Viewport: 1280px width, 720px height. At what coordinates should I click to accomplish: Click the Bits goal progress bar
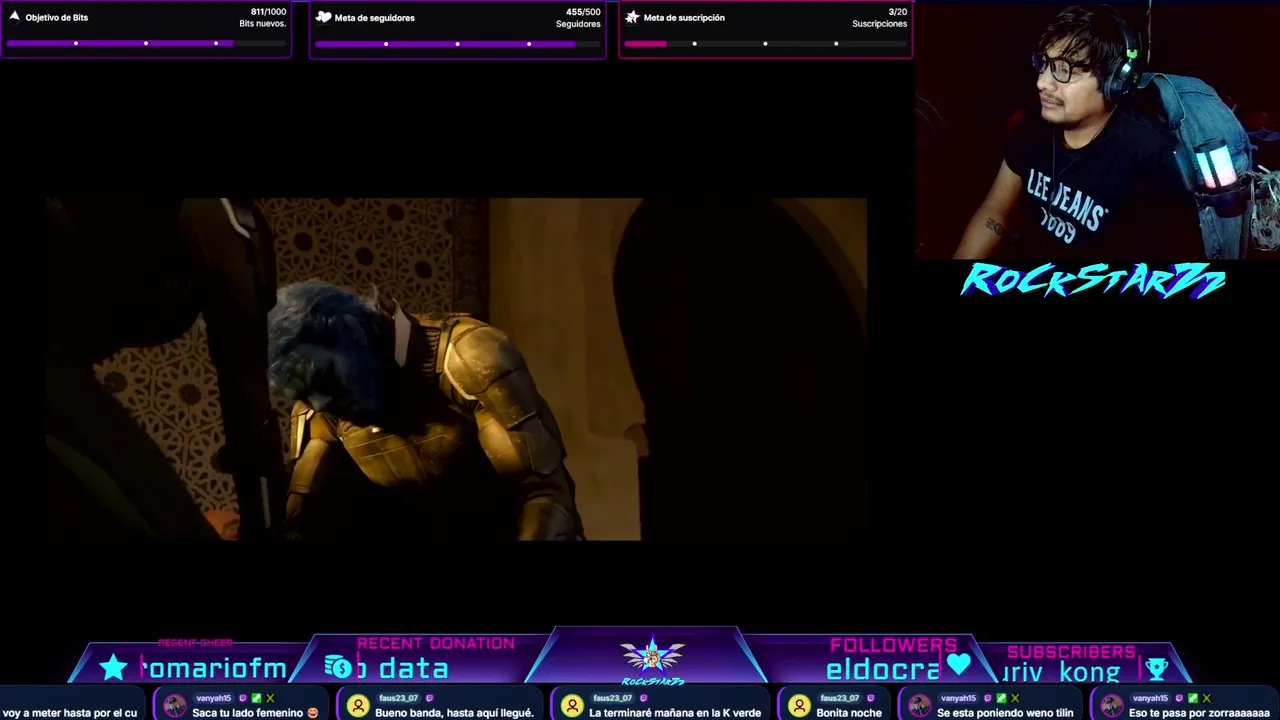[146, 43]
